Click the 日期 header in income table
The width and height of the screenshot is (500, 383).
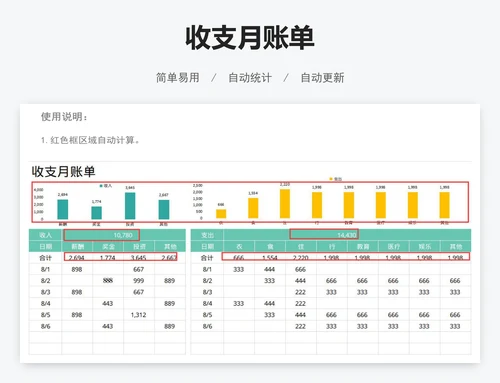(45, 247)
